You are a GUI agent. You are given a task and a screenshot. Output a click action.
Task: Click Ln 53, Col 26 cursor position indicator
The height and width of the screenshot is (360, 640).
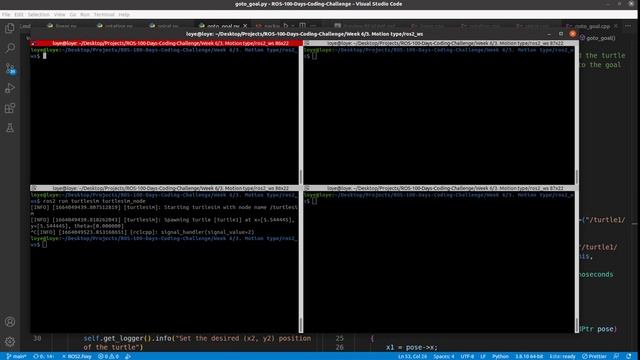pos(412,356)
